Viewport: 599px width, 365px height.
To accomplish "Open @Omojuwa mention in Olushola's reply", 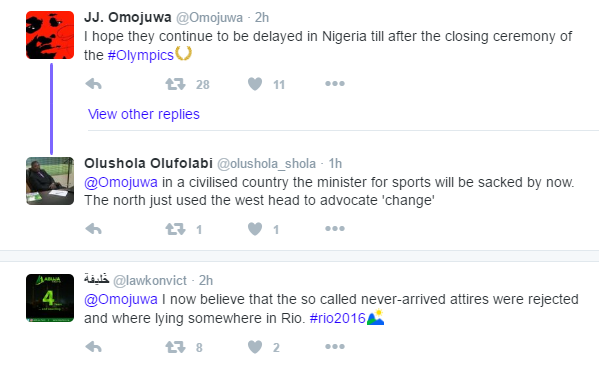I will click(x=121, y=182).
